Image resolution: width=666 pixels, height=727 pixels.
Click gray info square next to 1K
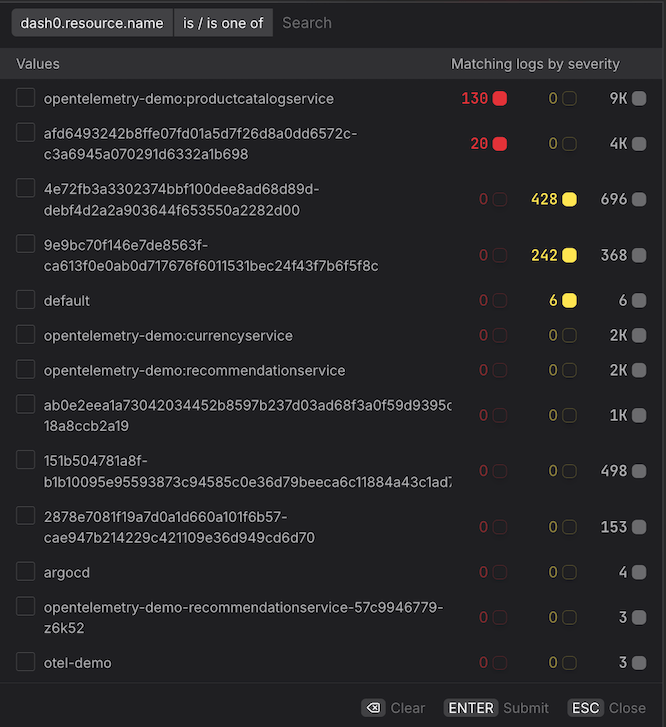click(639, 415)
